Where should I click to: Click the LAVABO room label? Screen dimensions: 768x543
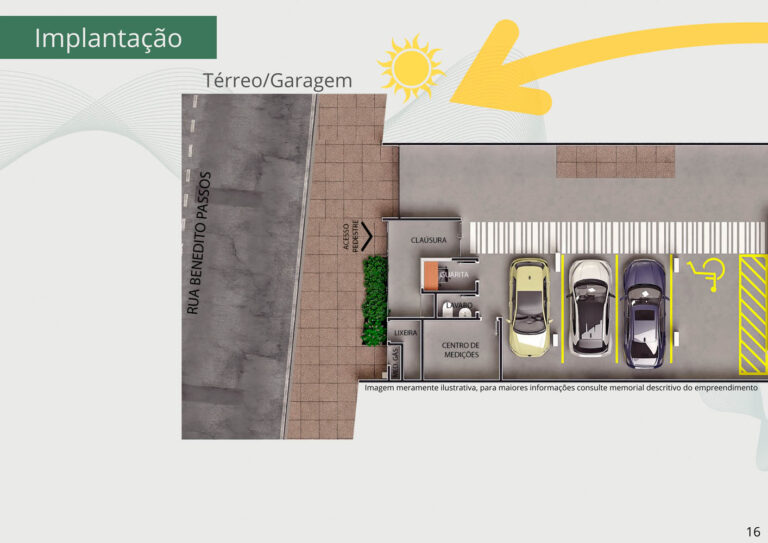pos(459,305)
